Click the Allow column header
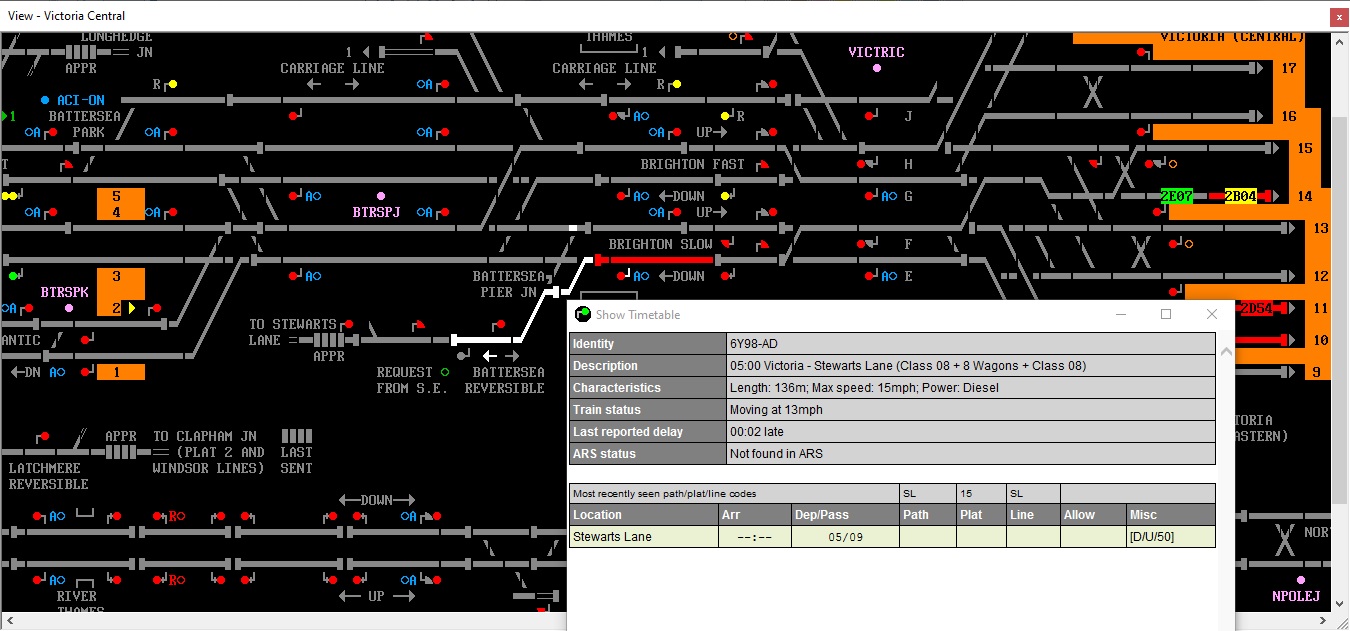Viewport: 1350px width, 631px height. pos(1094,515)
